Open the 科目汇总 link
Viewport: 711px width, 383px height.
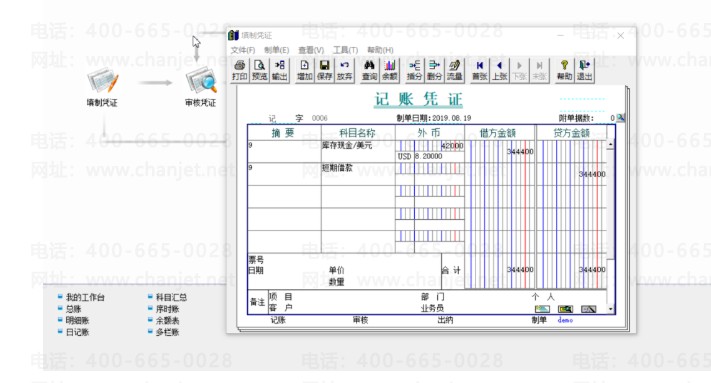(x=171, y=297)
